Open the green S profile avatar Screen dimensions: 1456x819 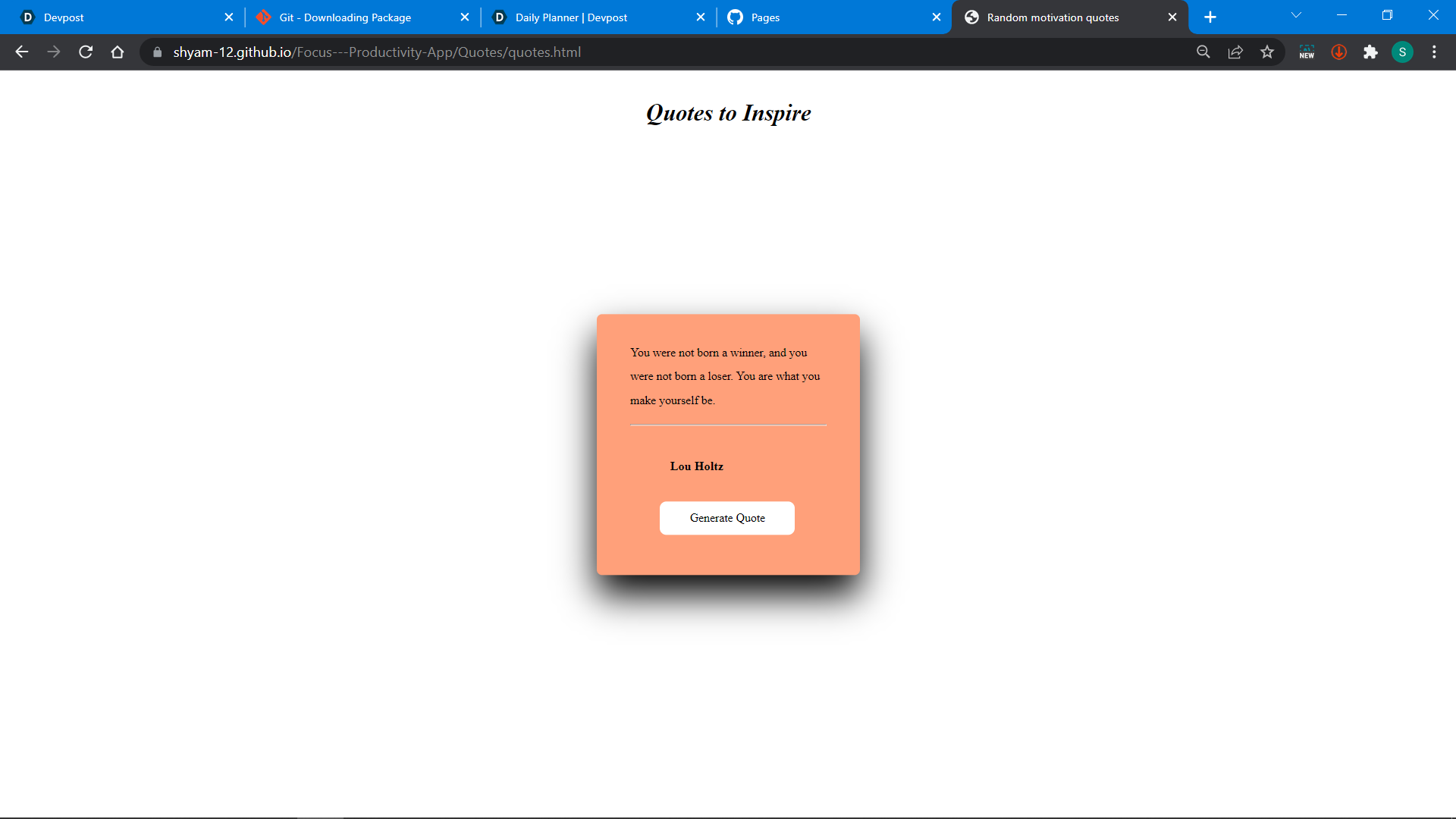pyautogui.click(x=1402, y=52)
